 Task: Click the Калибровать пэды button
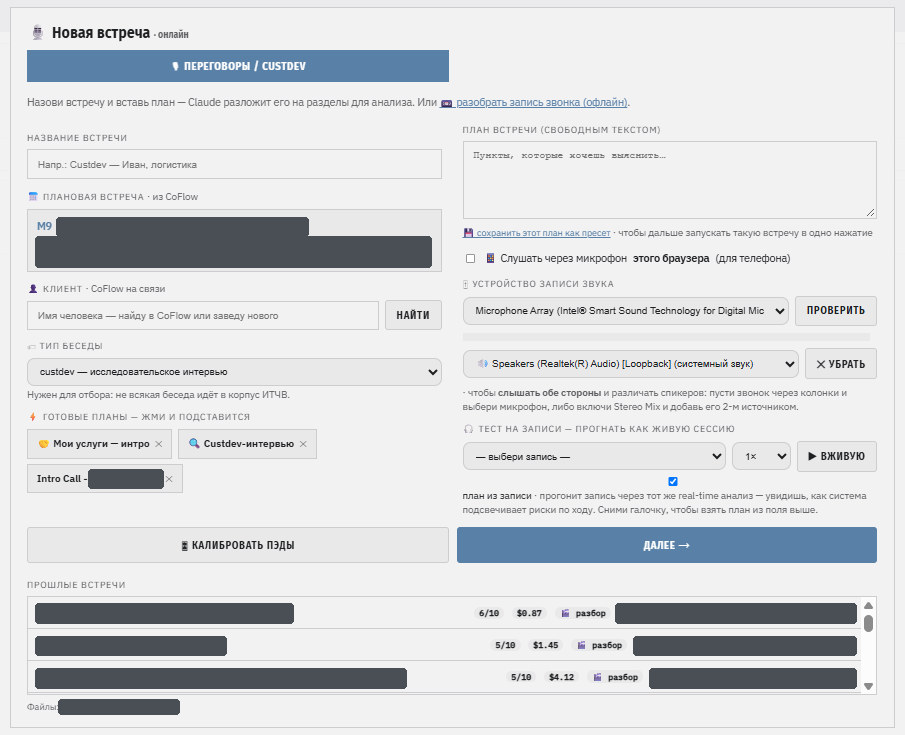238,545
